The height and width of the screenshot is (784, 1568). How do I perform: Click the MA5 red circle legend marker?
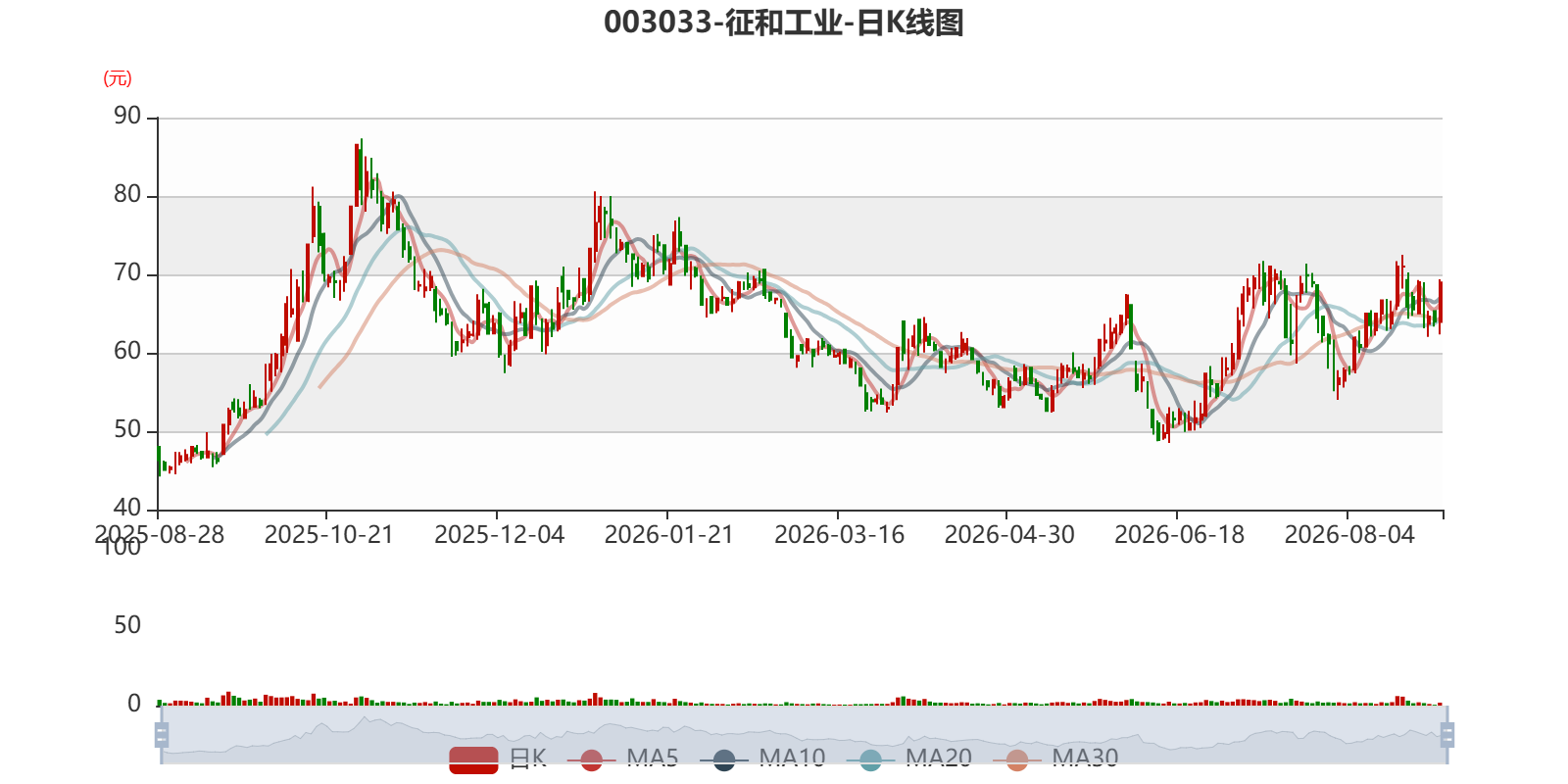591,759
